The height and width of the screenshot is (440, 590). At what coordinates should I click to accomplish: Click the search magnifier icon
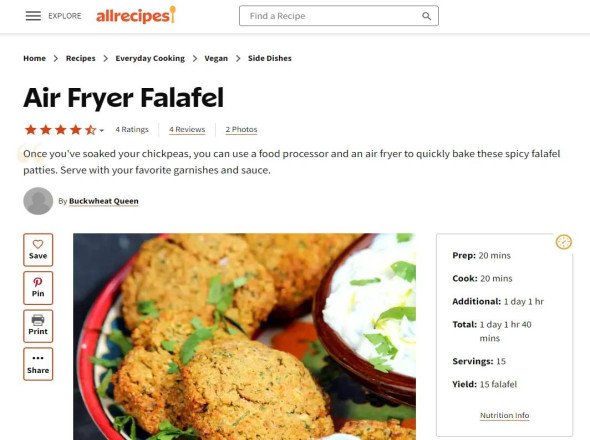(x=426, y=16)
